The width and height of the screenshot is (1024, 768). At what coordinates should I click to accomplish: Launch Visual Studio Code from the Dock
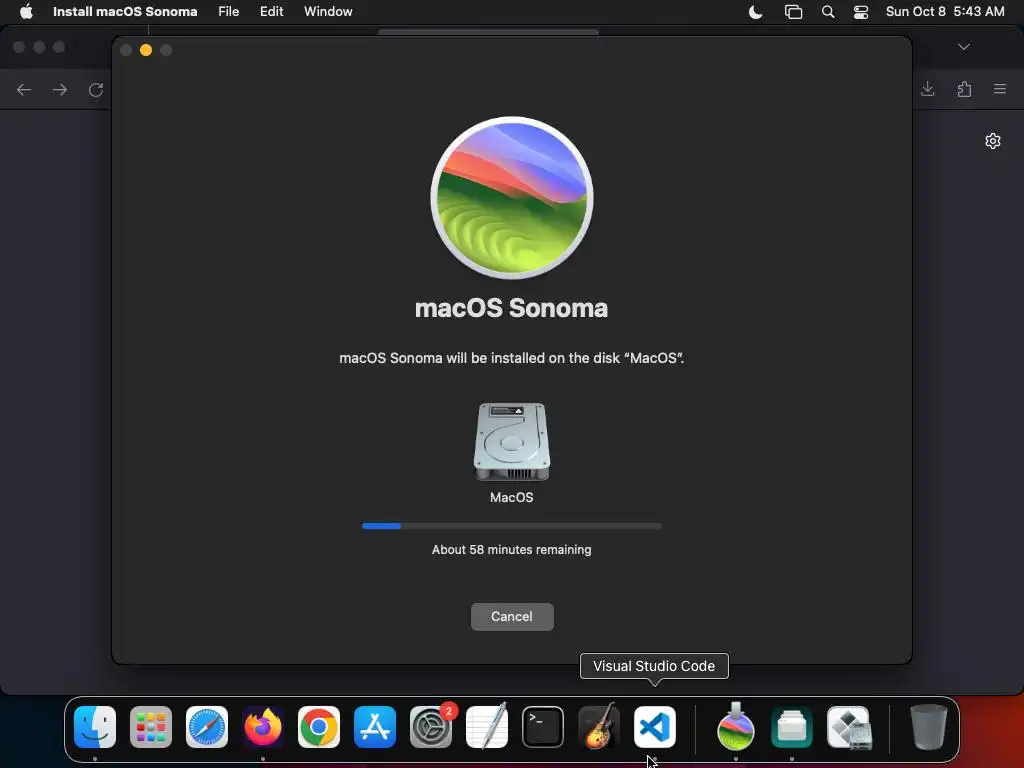(655, 726)
